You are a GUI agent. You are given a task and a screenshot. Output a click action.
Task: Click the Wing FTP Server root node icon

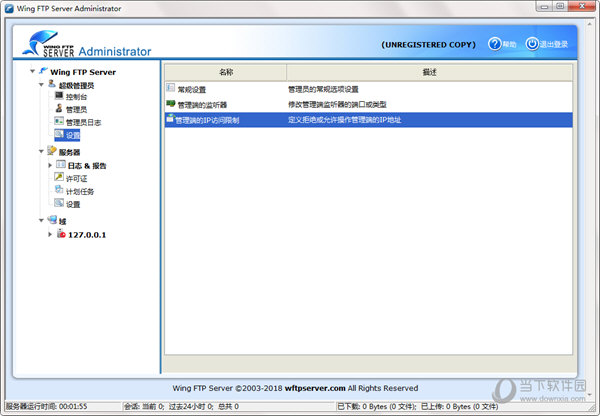pyautogui.click(x=43, y=71)
